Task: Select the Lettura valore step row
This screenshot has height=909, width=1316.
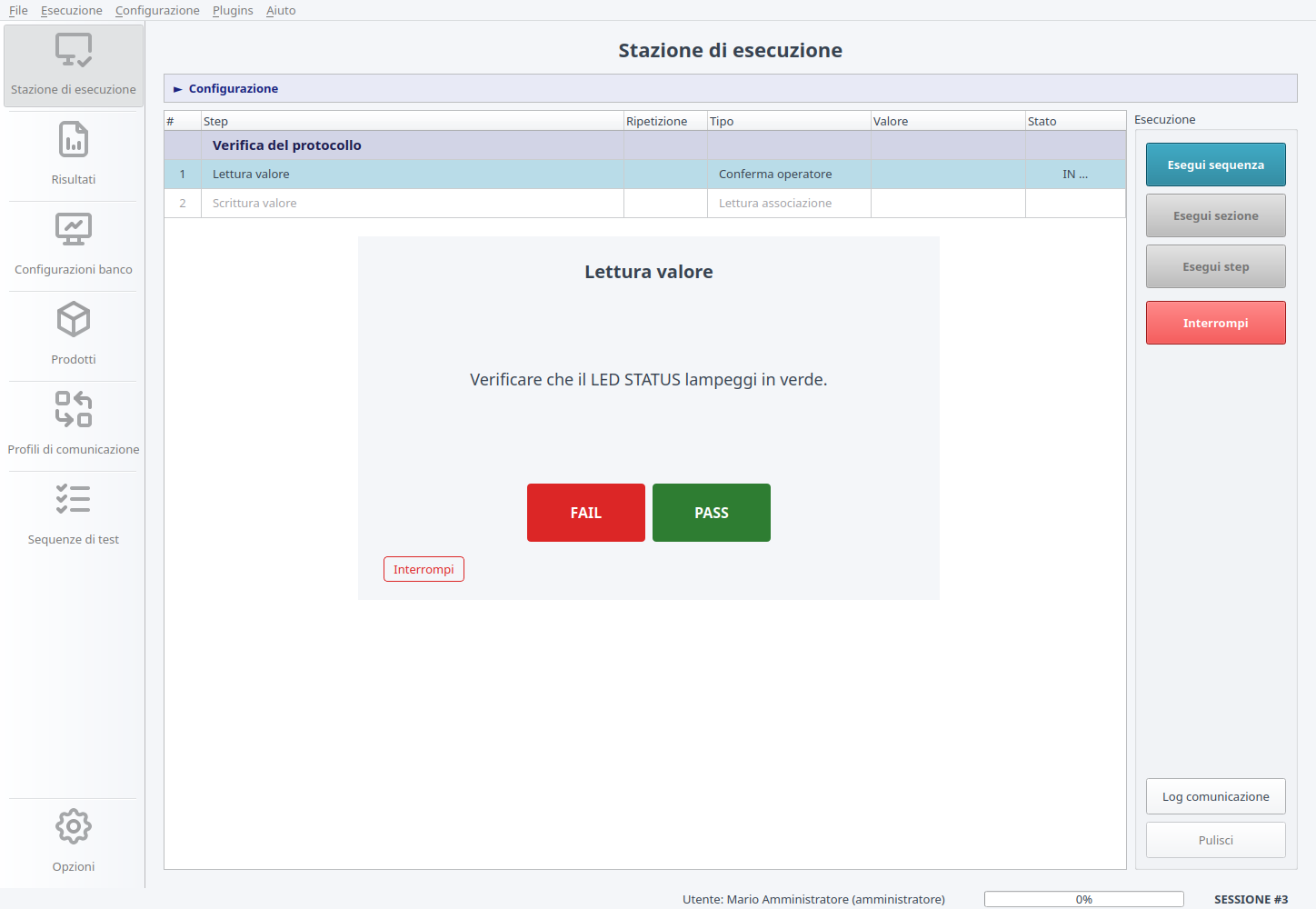Action: 645,175
